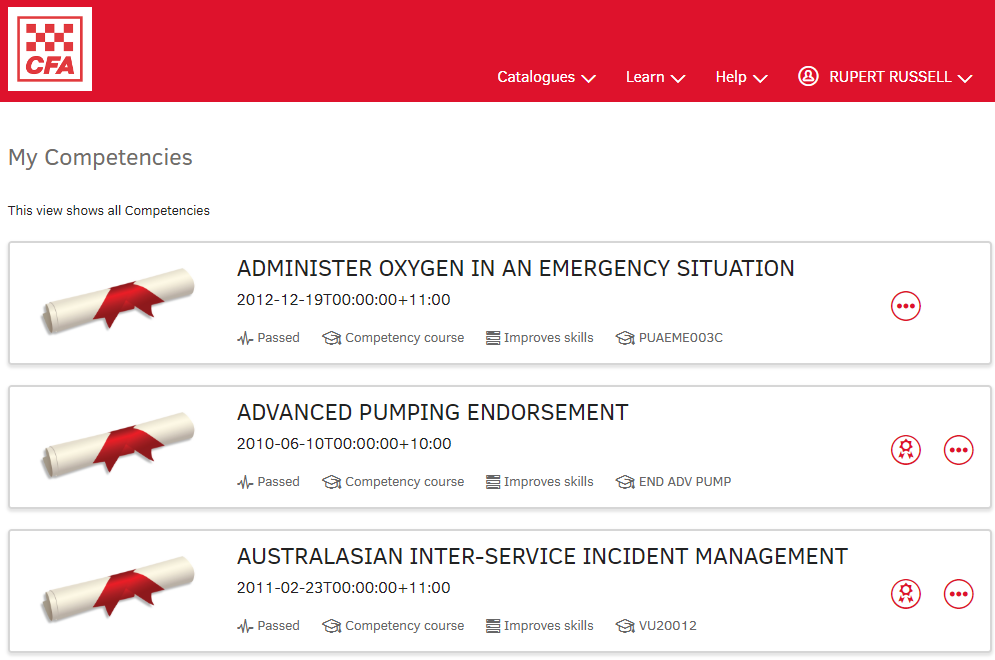The height and width of the screenshot is (660, 995).
Task: Open ADMINISTER OXYGEN IN AN EMERGENCY SITUATION title
Action: tap(515, 268)
